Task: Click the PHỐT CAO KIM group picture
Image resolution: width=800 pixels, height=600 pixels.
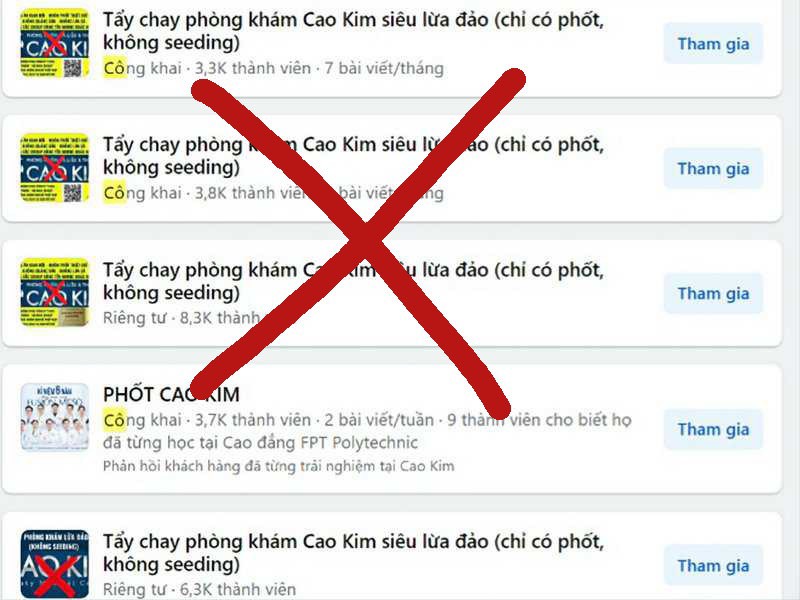Action: tap(55, 417)
